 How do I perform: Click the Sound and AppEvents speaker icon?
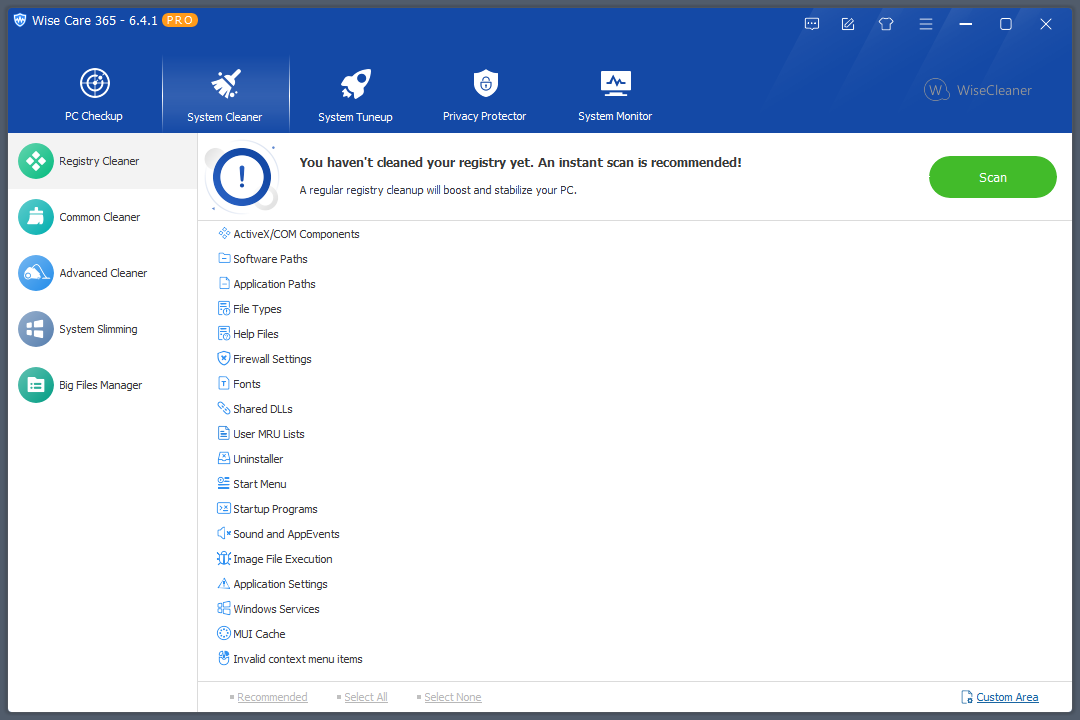click(224, 533)
